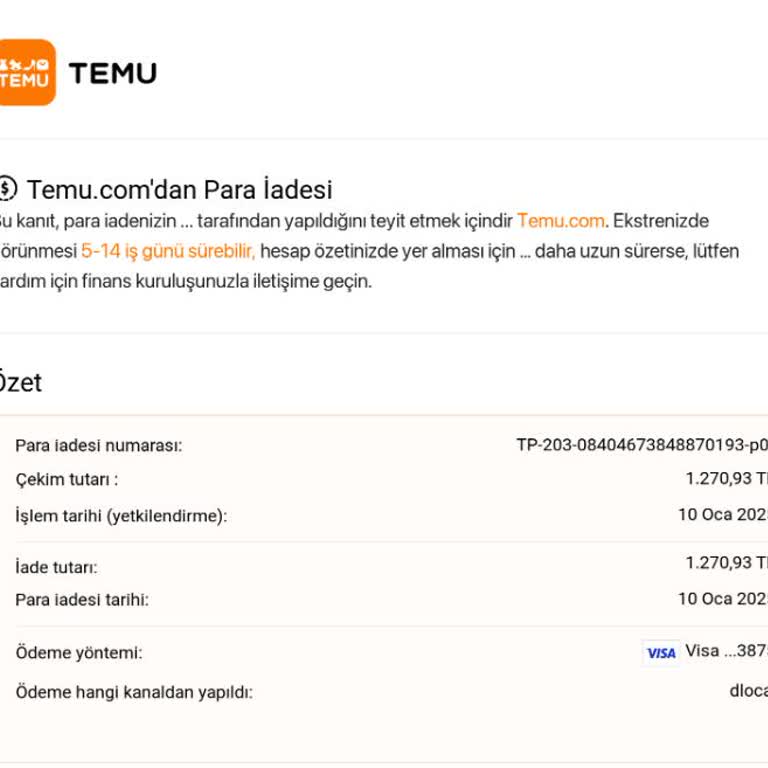Click the "Para iadesi numarası" label
This screenshot has height=768, width=768.
[98, 446]
